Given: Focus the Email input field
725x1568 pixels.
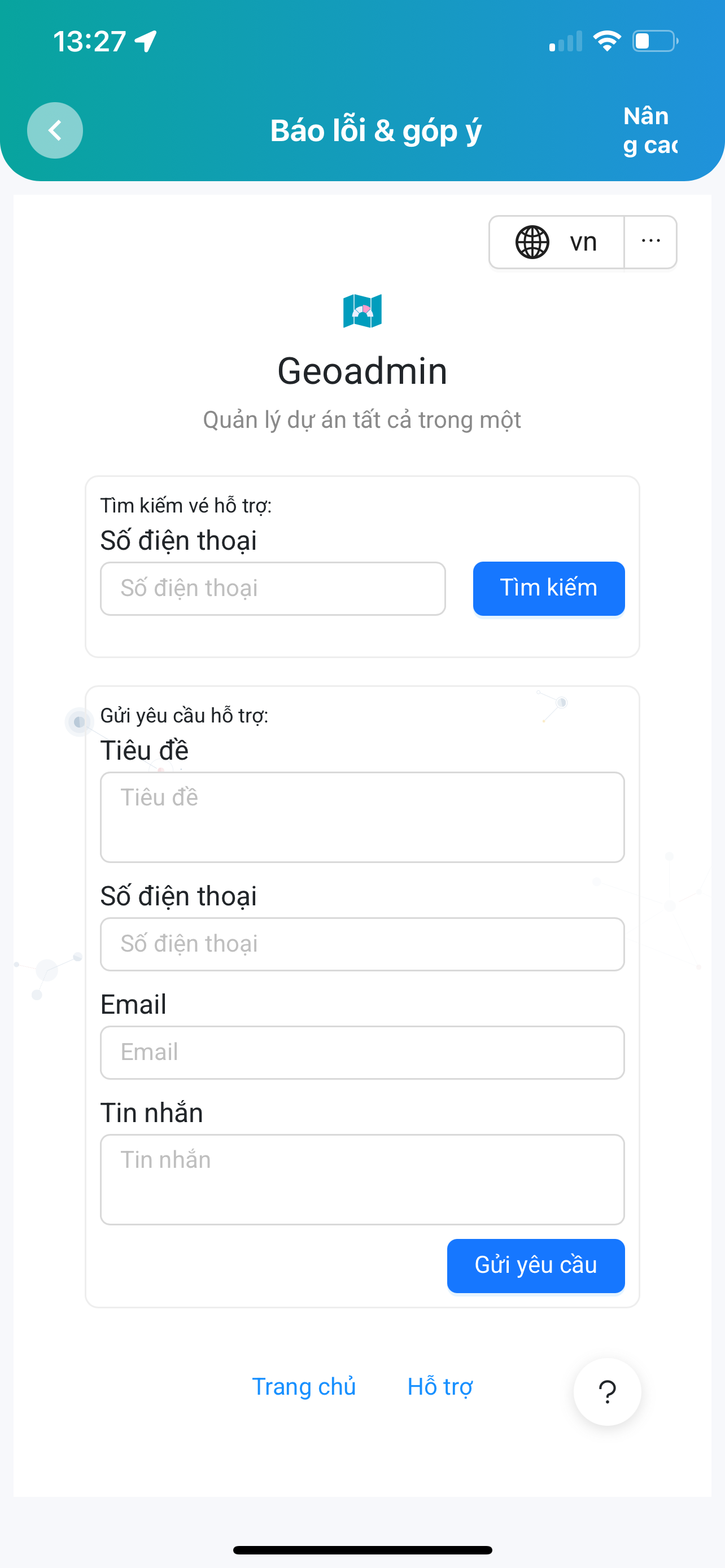Looking at the screenshot, I should 362,1053.
